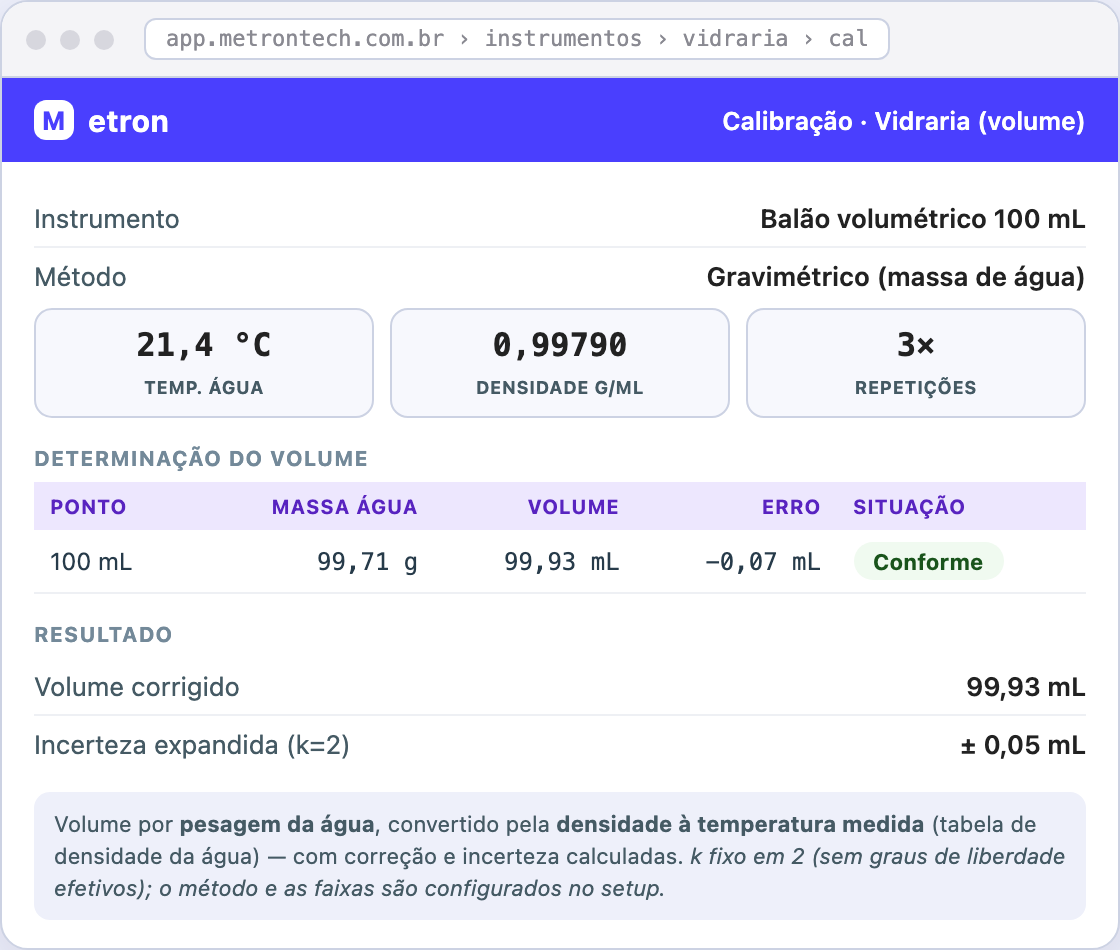Click bold 'densidade à temperatura medida' in note

740,825
